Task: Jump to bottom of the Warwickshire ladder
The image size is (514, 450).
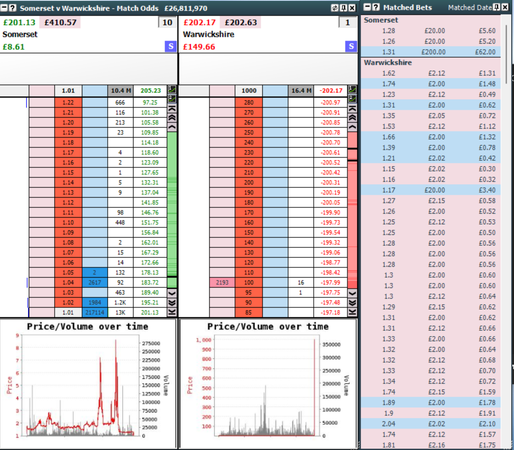Action: pyautogui.click(x=352, y=312)
